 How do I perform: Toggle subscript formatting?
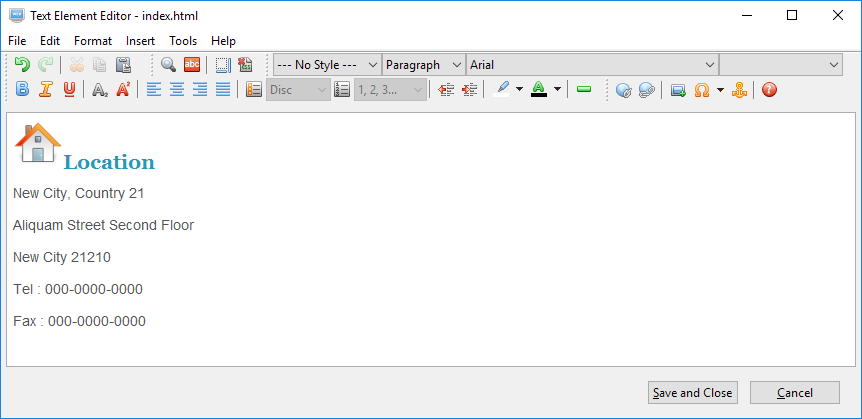tap(100, 90)
